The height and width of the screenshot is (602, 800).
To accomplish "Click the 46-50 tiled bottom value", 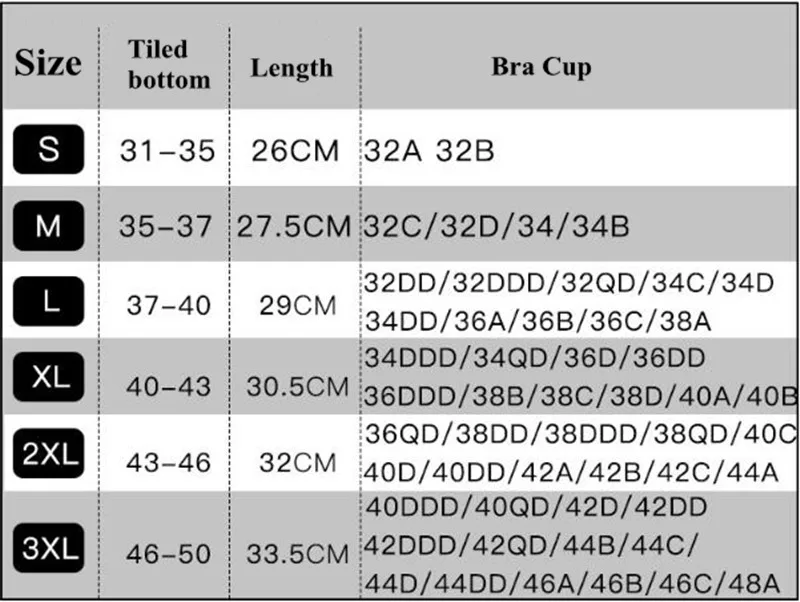I will [168, 554].
